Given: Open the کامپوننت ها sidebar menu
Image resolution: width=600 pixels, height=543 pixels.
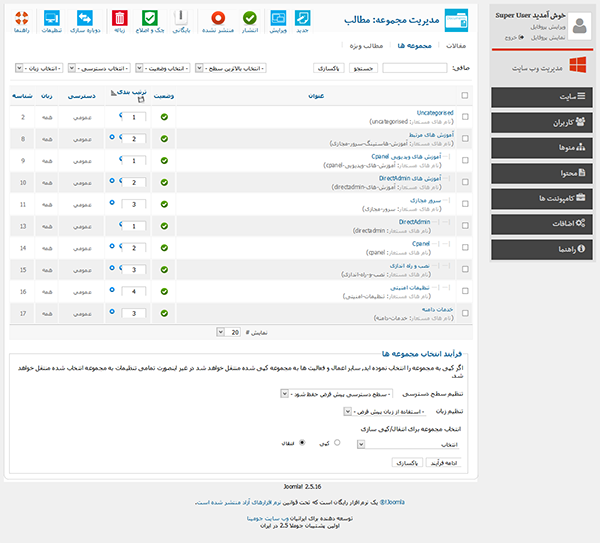Looking at the screenshot, I should click(542, 199).
